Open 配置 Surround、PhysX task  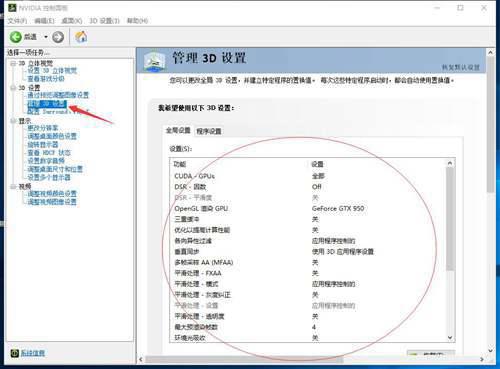58,112
